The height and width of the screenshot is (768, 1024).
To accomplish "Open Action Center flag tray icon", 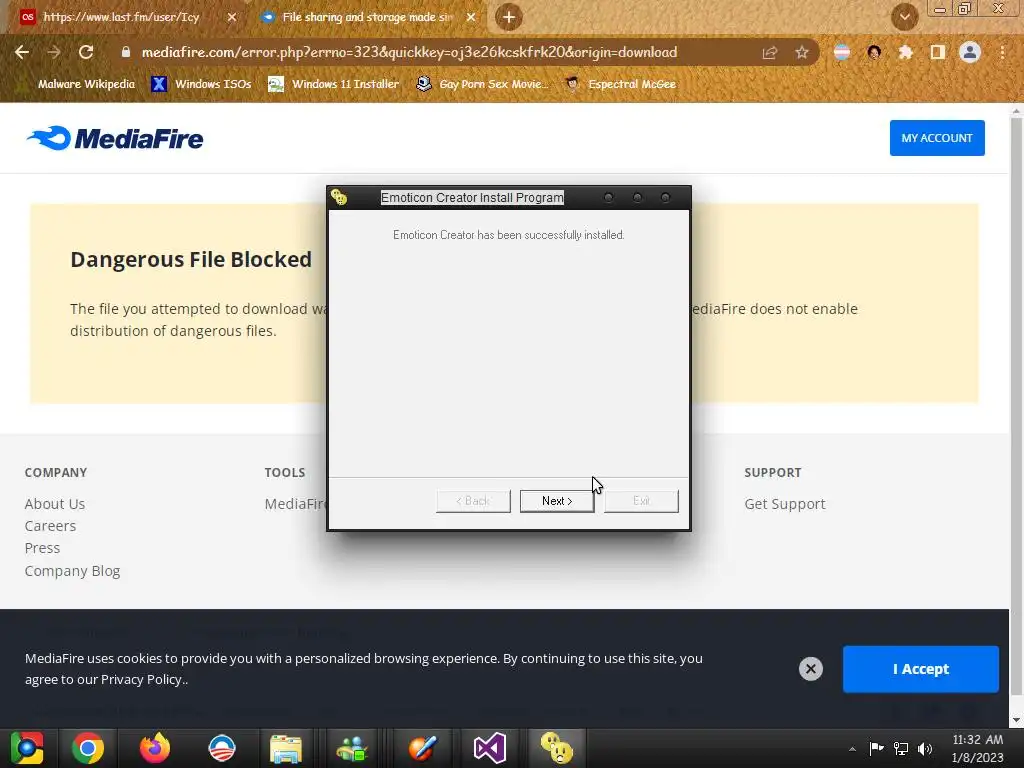I will (x=876, y=748).
